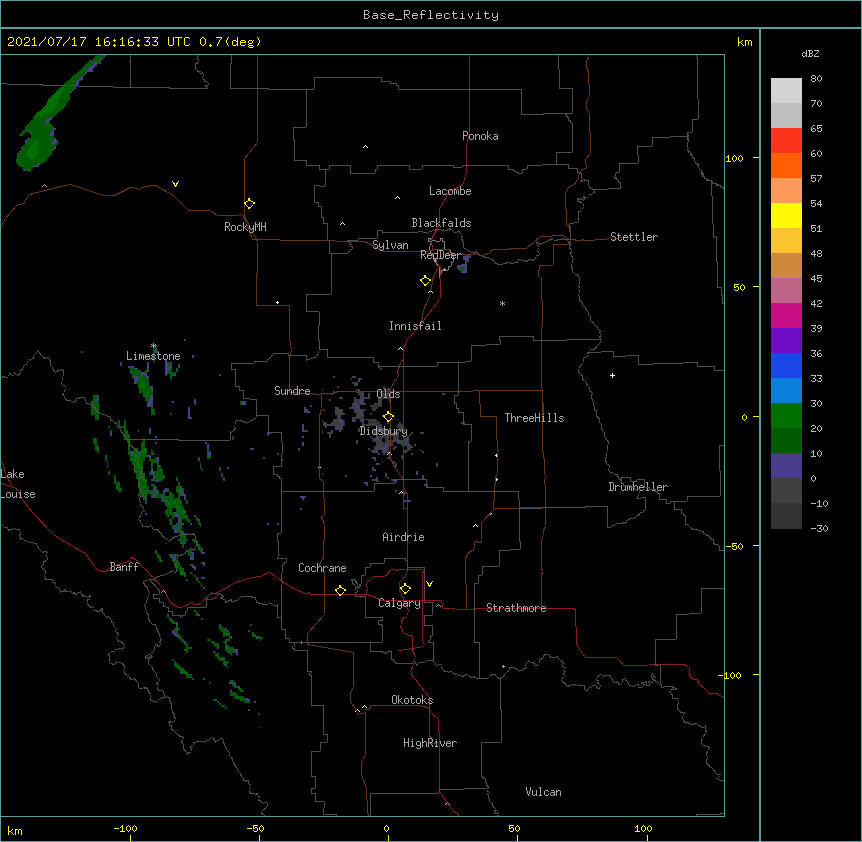Click the Airdrie label
This screenshot has width=862, height=842.
click(403, 537)
